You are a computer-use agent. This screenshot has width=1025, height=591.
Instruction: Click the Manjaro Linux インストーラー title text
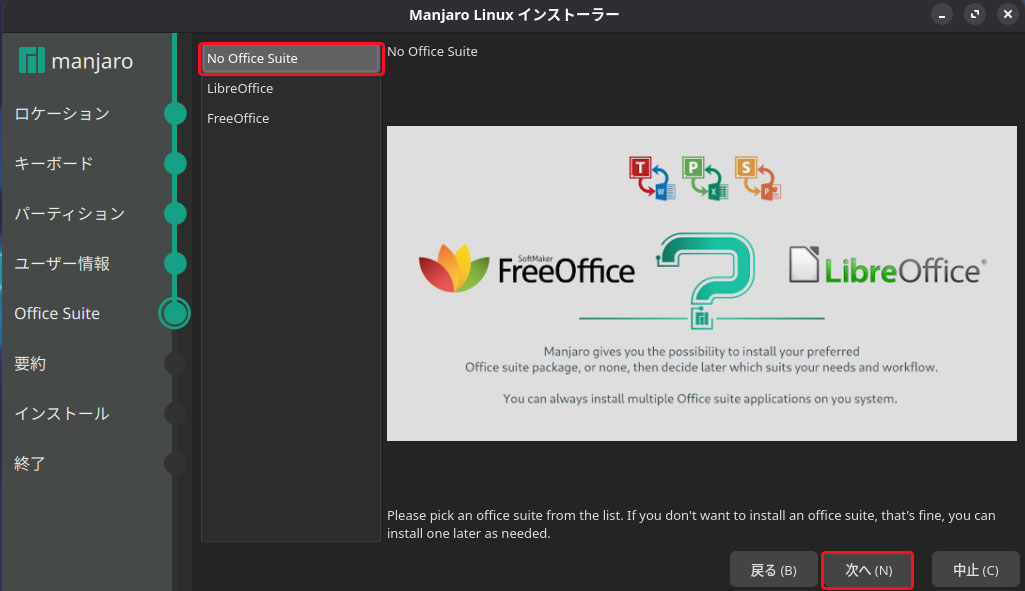(514, 14)
